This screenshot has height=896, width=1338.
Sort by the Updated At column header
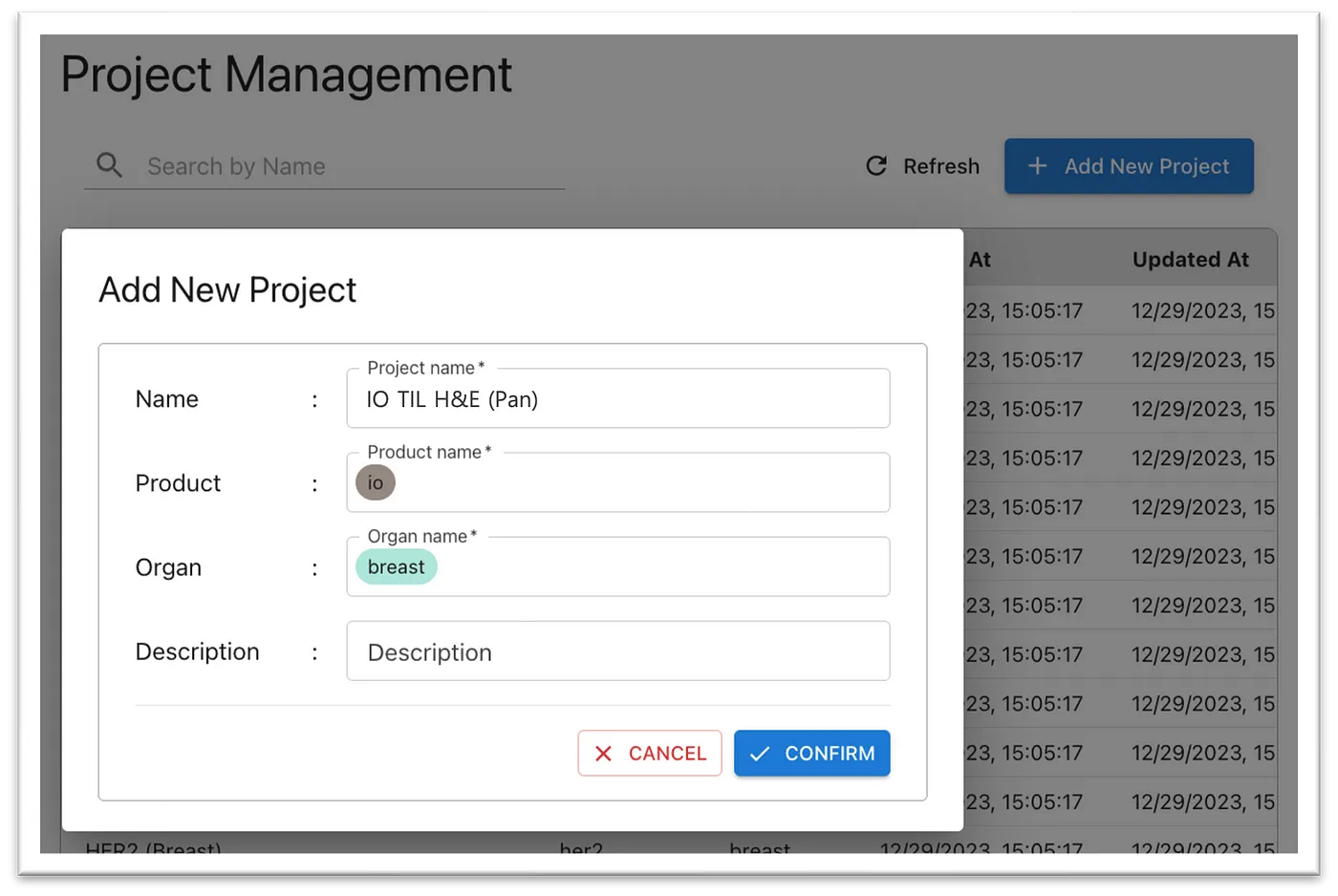(x=1190, y=260)
